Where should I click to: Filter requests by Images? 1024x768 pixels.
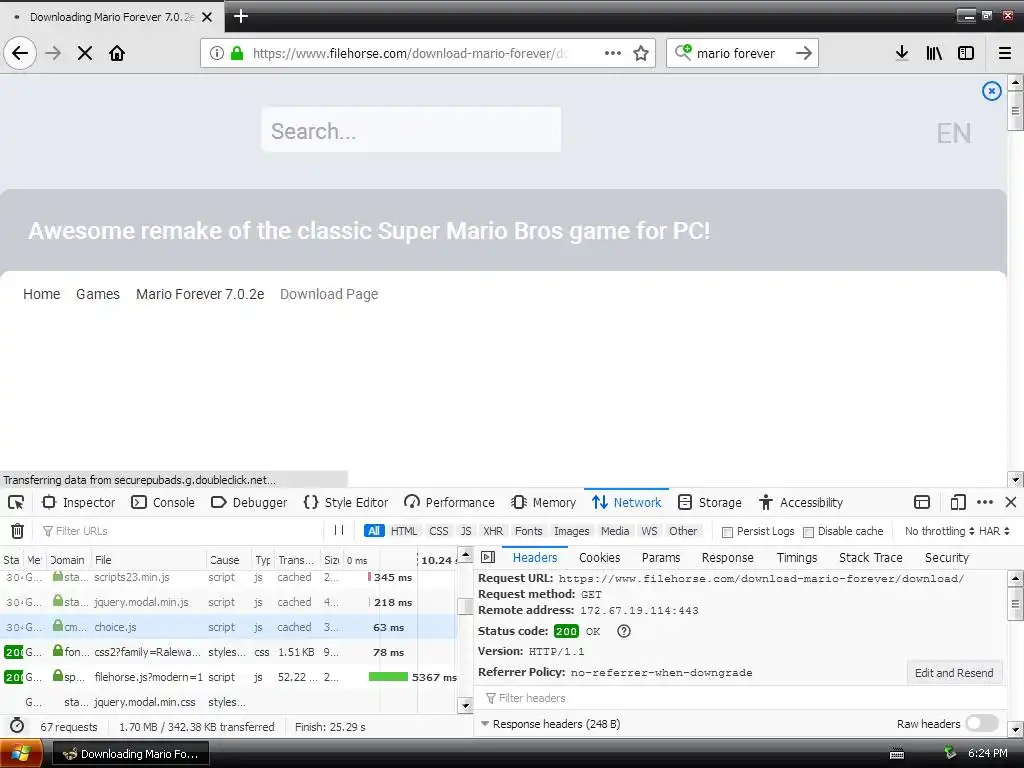click(571, 531)
